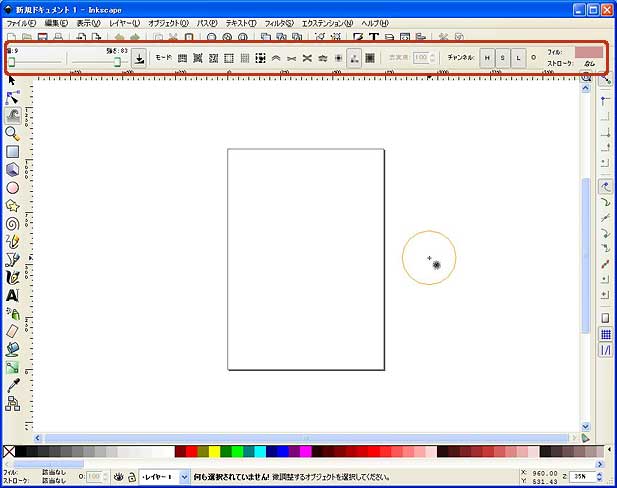The image size is (617, 488).
Task: Click the tweak width slider handle
Action: pyautogui.click(x=11, y=62)
